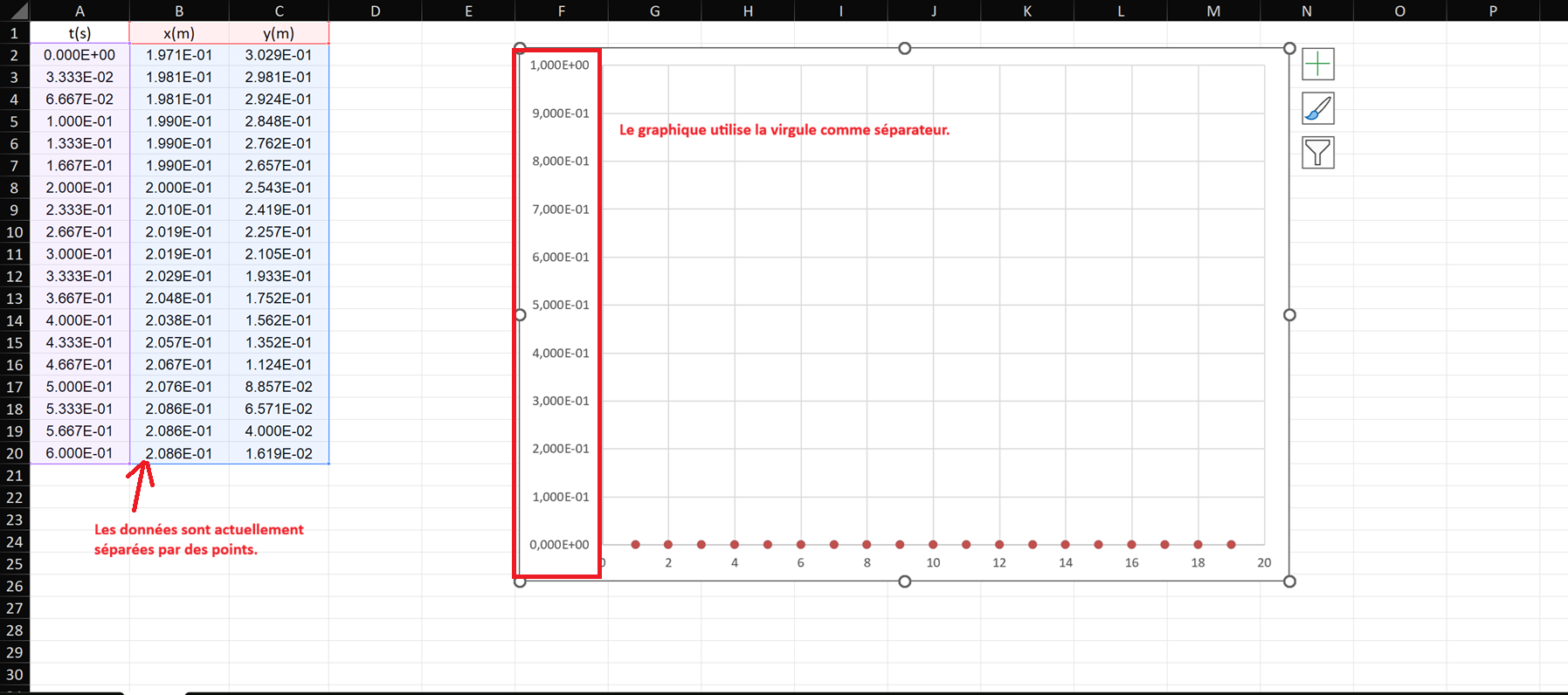This screenshot has height=695, width=1568.
Task: Click the chart's bottom-left corner handle
Action: click(x=520, y=581)
